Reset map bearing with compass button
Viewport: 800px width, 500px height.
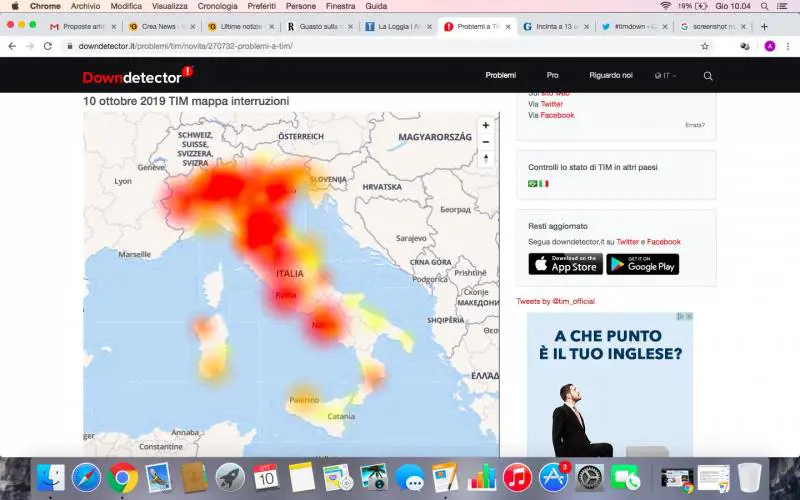(486, 159)
